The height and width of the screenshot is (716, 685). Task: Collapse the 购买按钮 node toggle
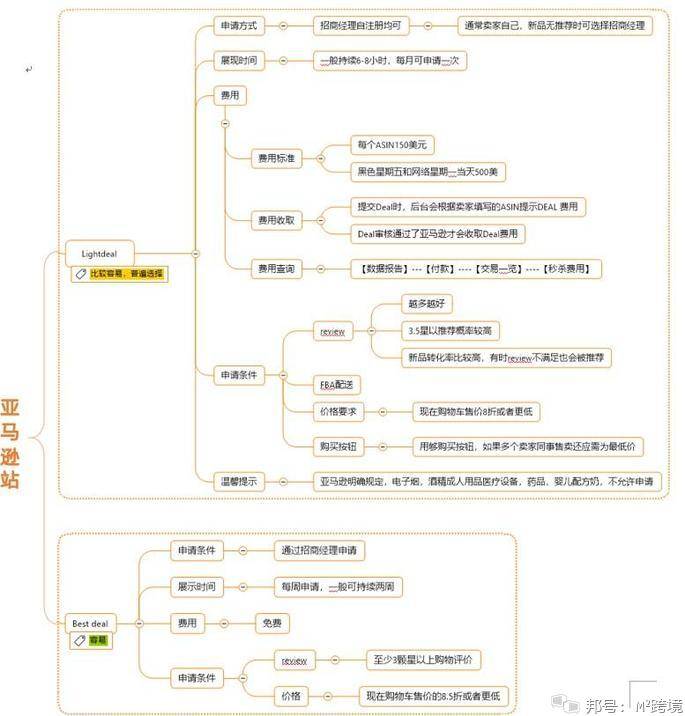click(383, 447)
